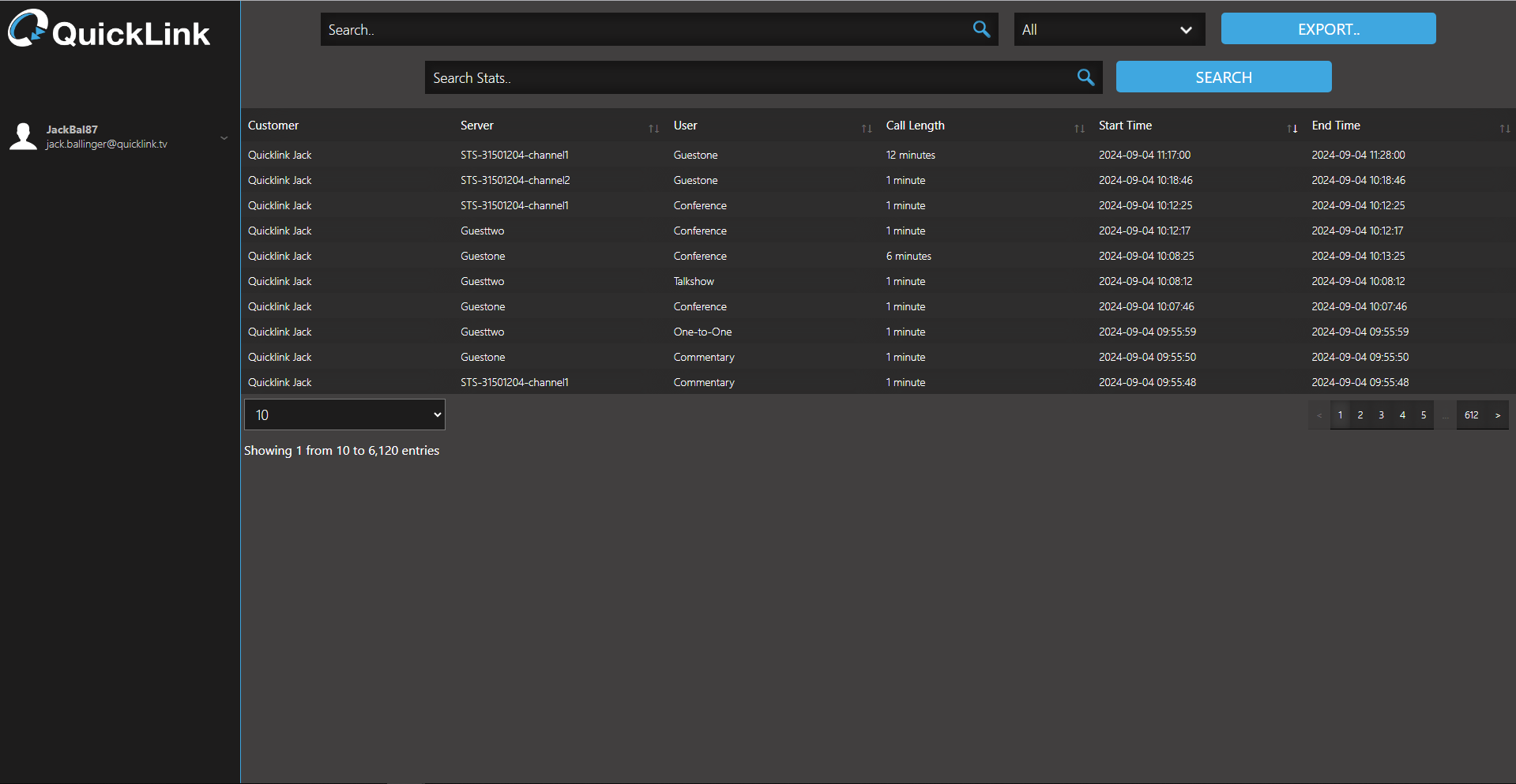Click the QuickLink logo icon
Image resolution: width=1516 pixels, height=784 pixels.
[28, 29]
